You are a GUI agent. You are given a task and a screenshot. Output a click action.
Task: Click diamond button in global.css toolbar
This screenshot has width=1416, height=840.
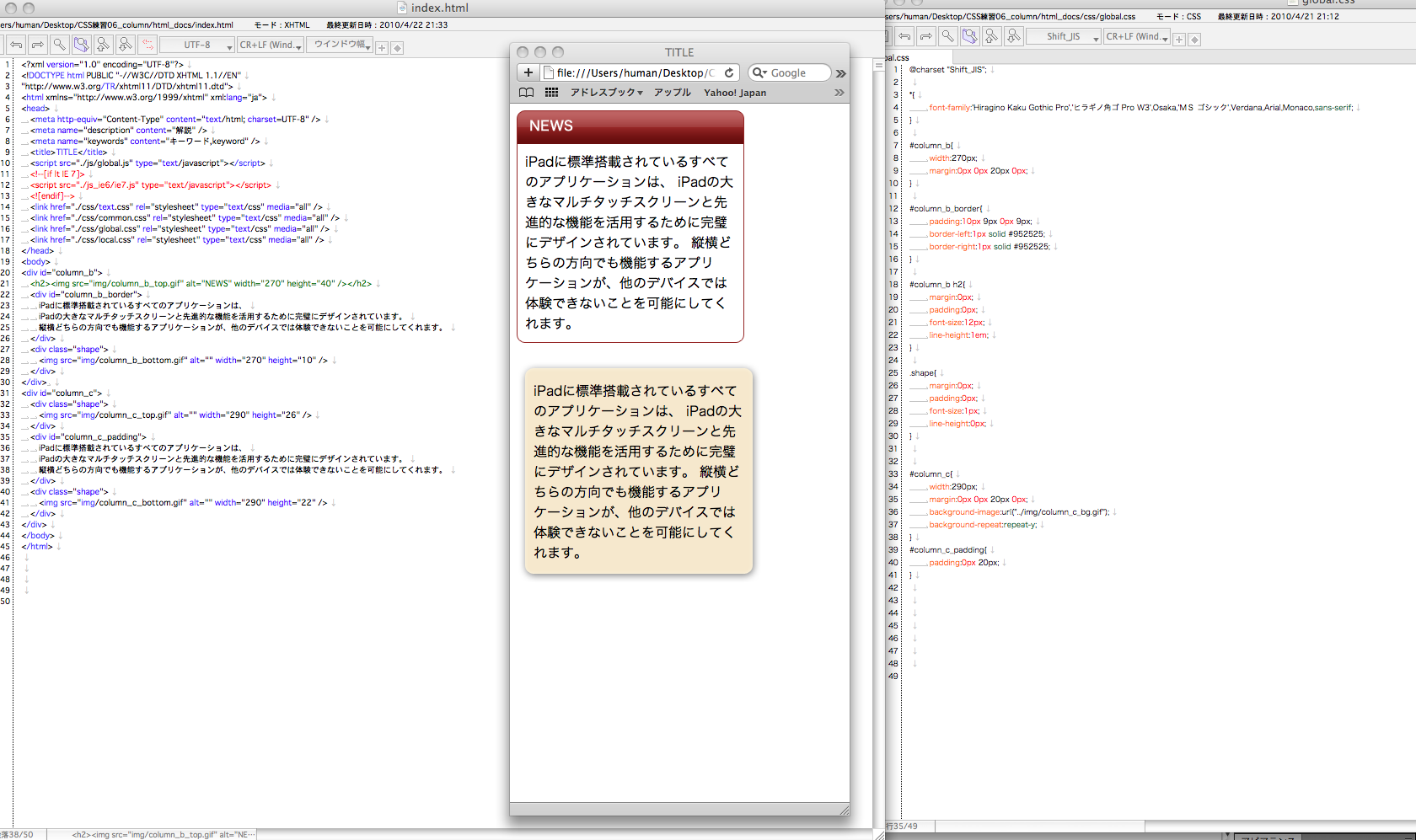pyautogui.click(x=1194, y=40)
